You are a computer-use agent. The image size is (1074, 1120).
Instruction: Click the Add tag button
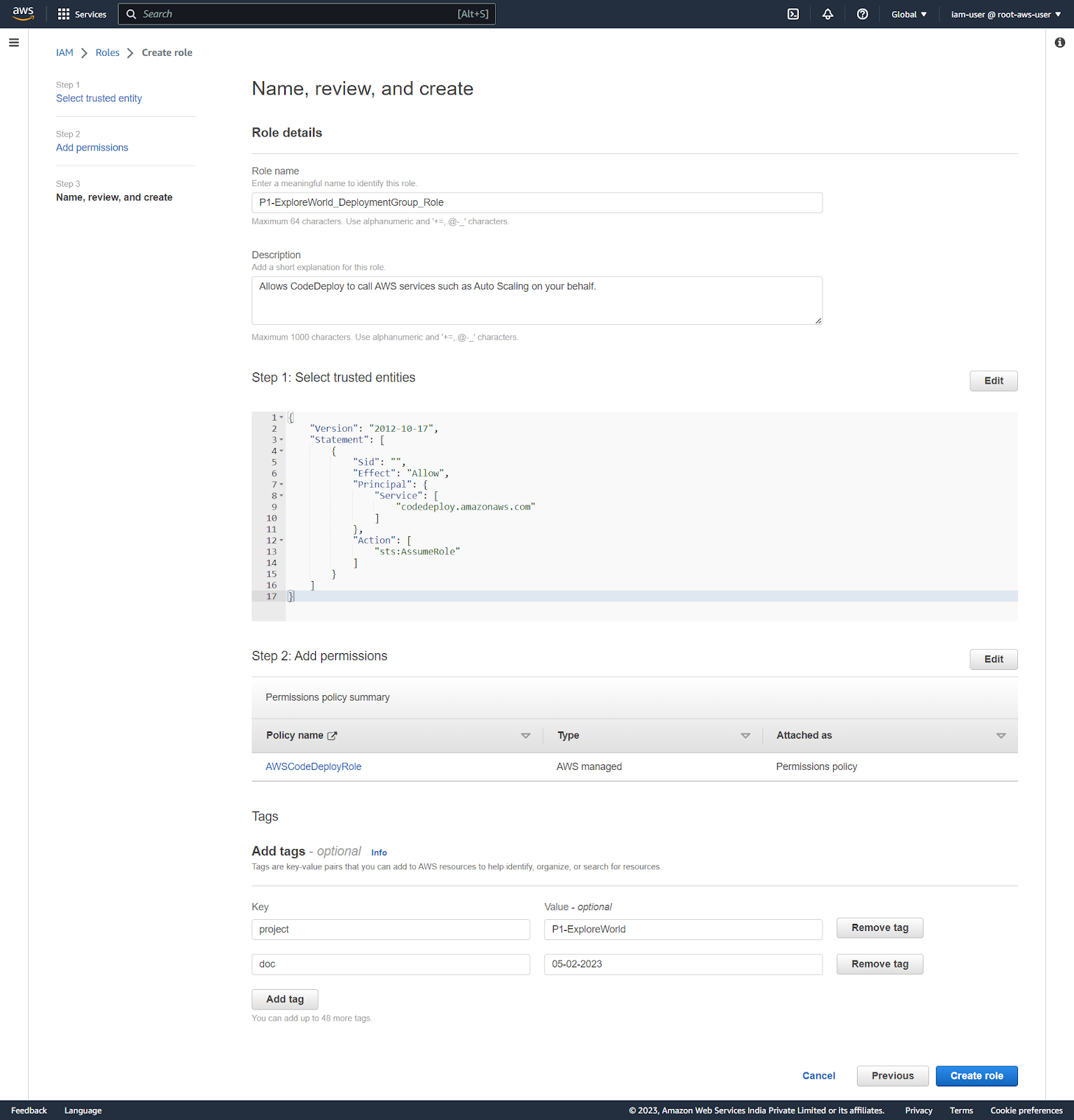[x=285, y=1000]
